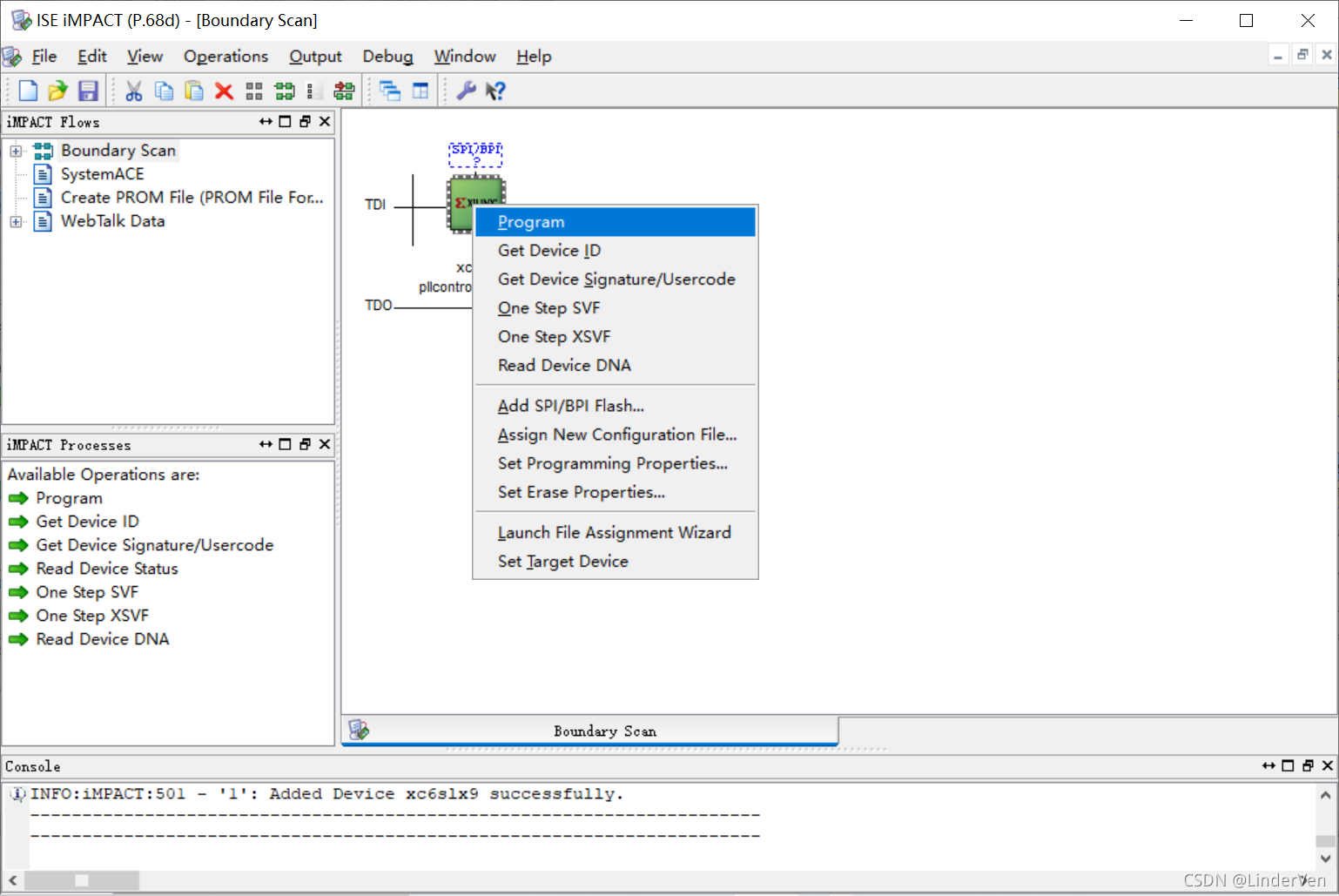Float the Console panel
The height and width of the screenshot is (896, 1339).
coord(1308,765)
